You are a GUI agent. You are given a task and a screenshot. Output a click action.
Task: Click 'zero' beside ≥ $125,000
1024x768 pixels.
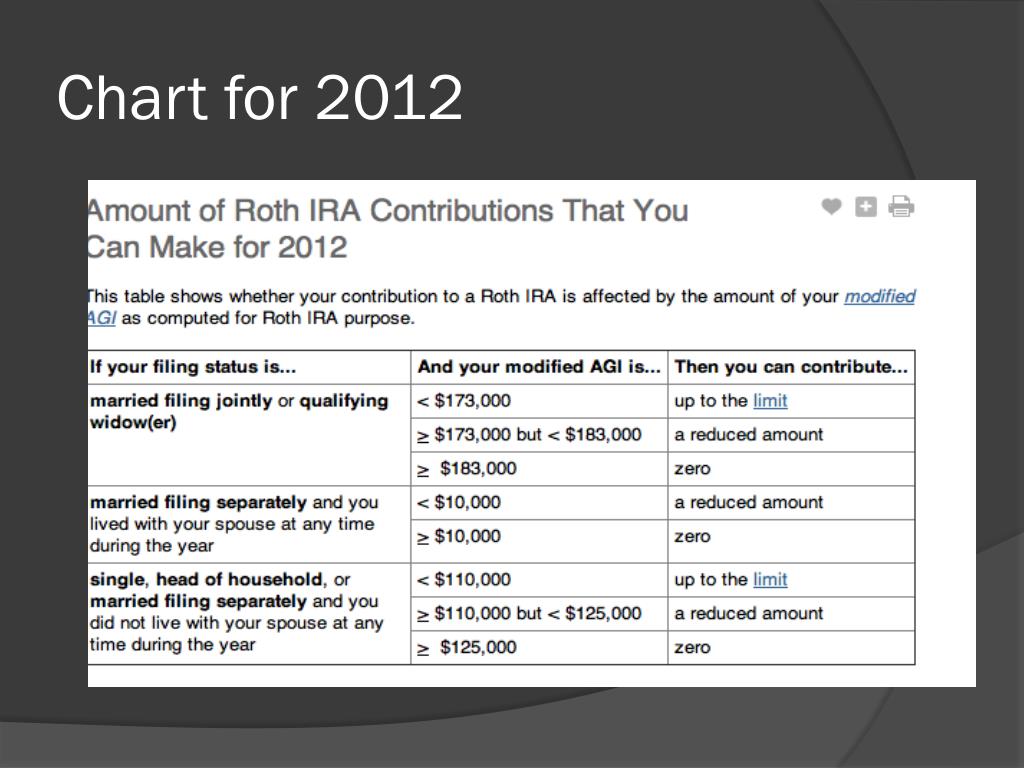(x=792, y=648)
